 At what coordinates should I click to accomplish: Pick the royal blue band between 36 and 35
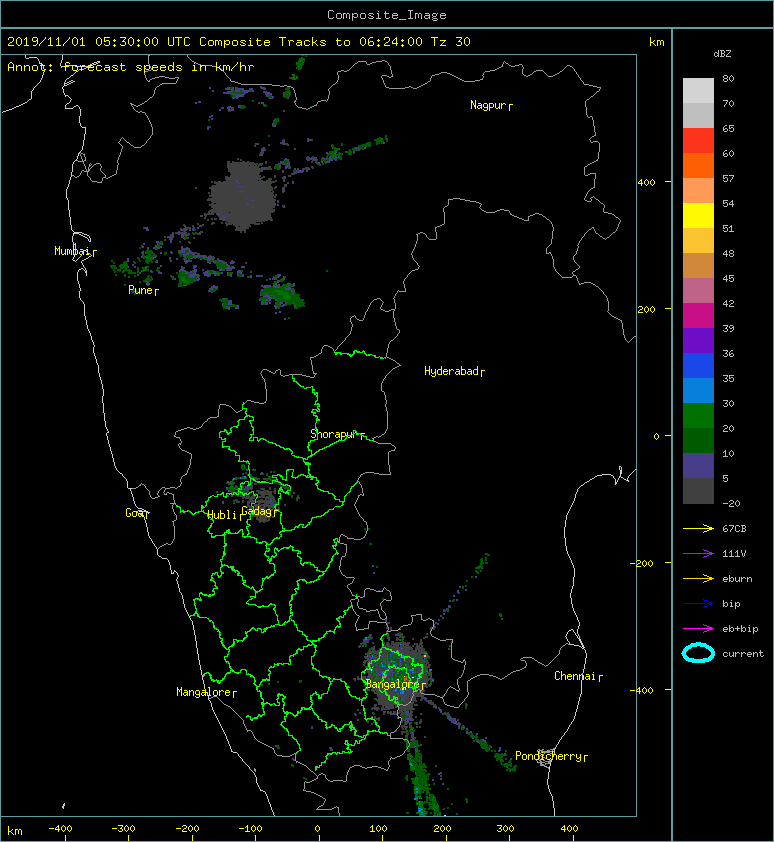click(x=698, y=366)
